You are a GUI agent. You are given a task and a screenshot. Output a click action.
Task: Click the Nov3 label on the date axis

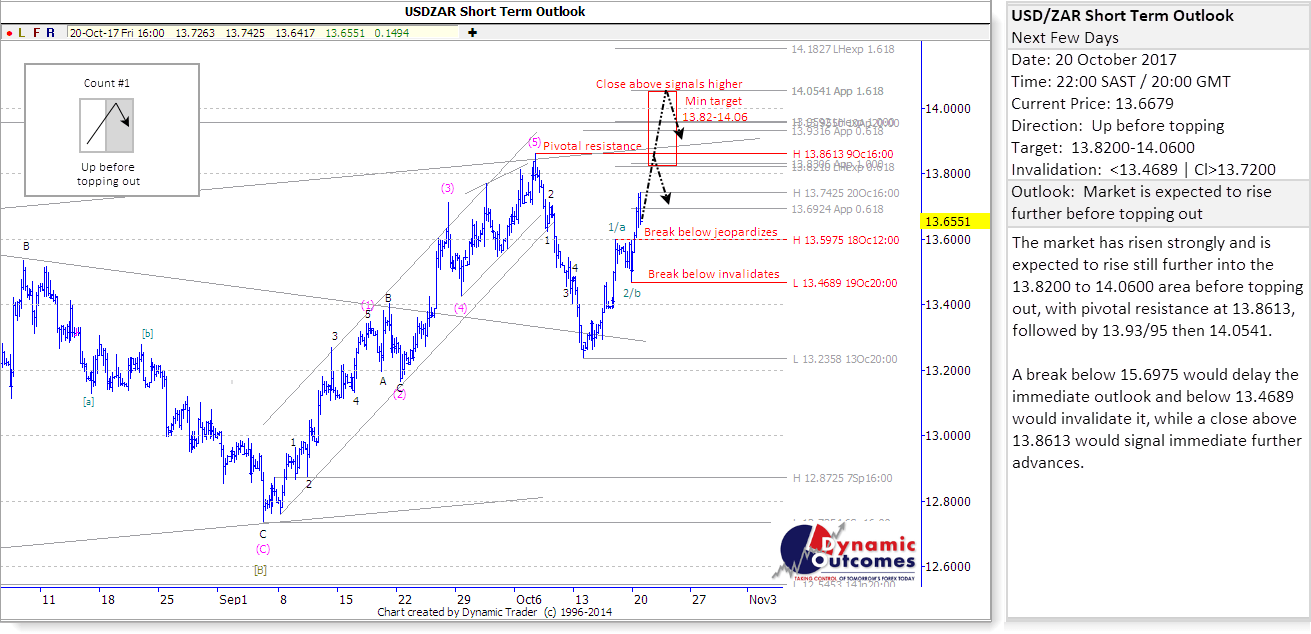point(761,599)
